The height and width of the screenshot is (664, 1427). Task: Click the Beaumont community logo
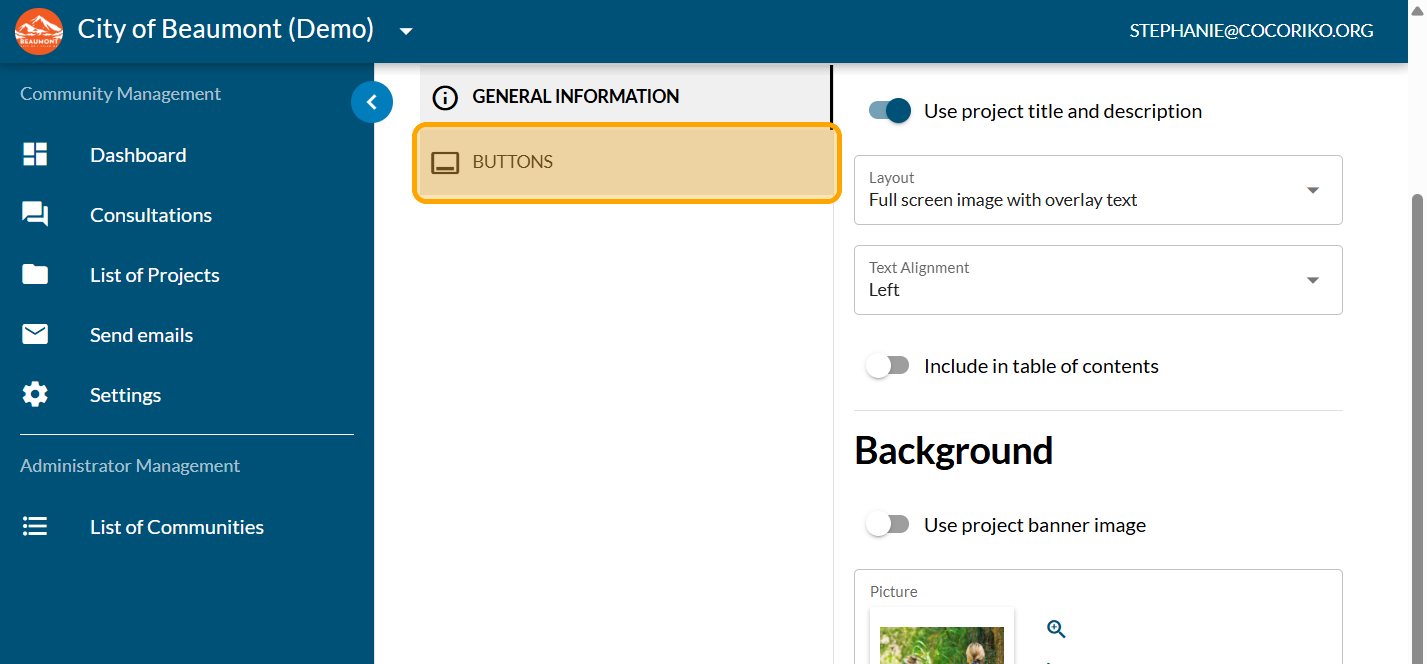[39, 31]
